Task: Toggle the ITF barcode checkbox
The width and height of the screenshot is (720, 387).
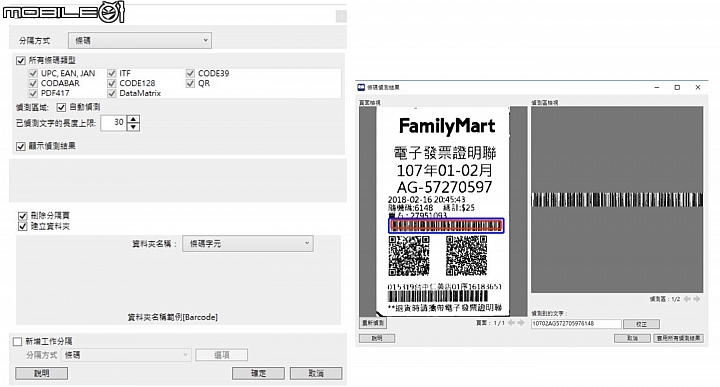Action: (x=112, y=73)
